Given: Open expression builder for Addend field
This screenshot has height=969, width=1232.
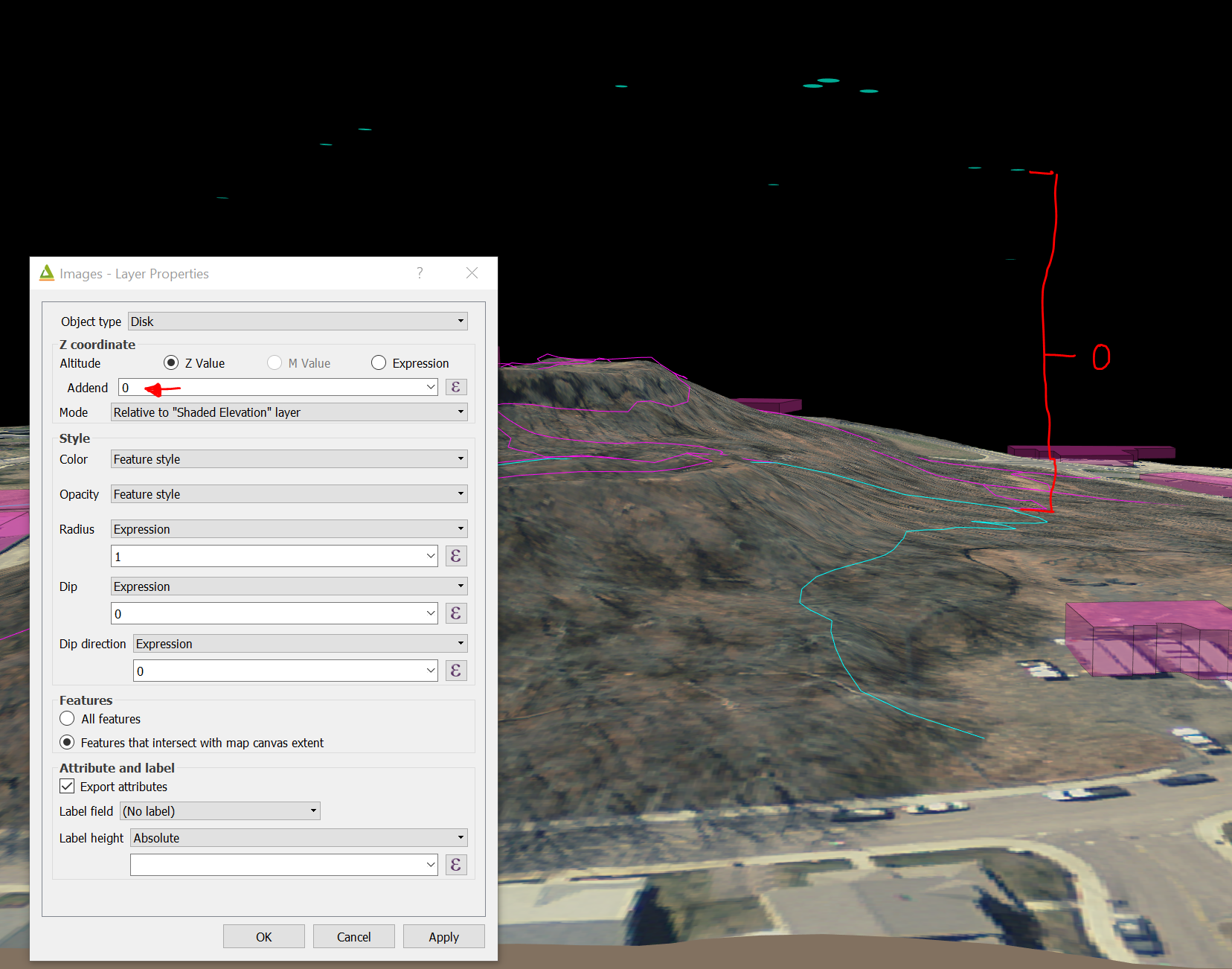Looking at the screenshot, I should 456,387.
